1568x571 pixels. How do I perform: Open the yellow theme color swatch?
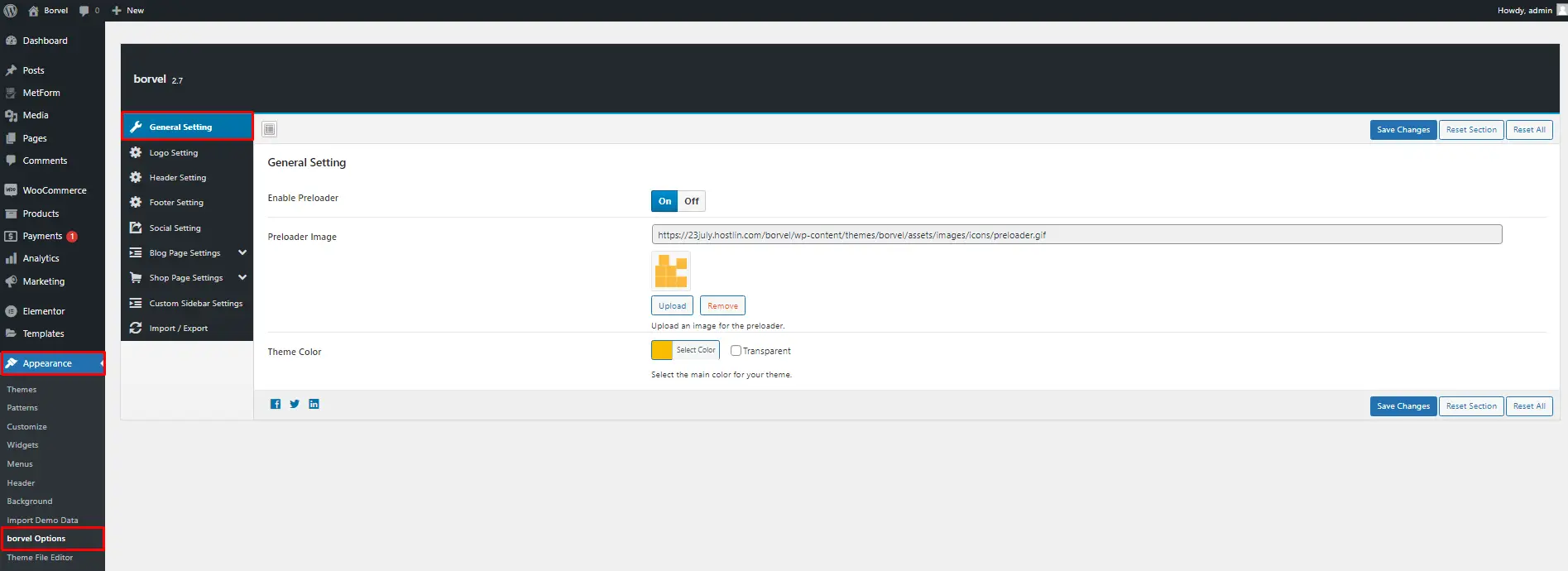tap(662, 350)
